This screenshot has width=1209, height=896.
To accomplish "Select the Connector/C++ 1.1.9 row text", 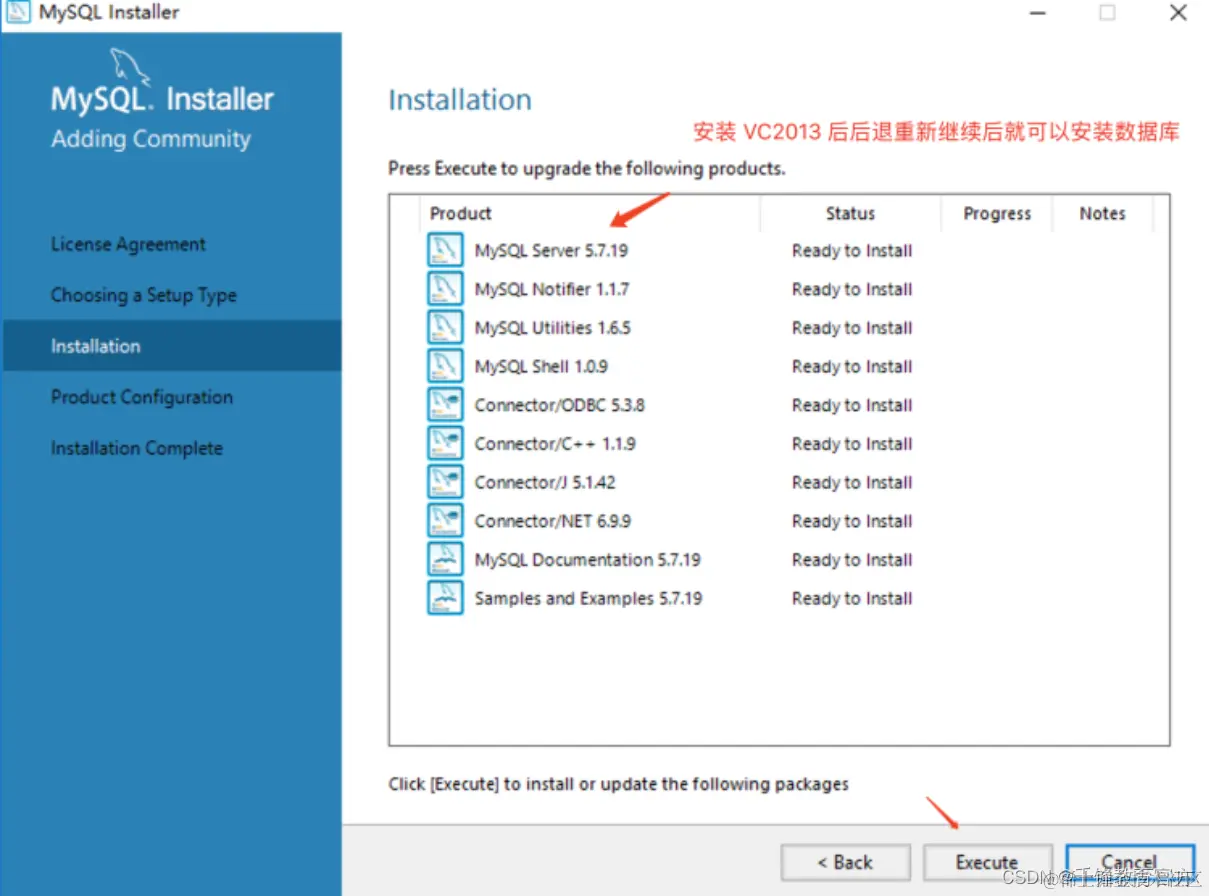I will pos(555,444).
